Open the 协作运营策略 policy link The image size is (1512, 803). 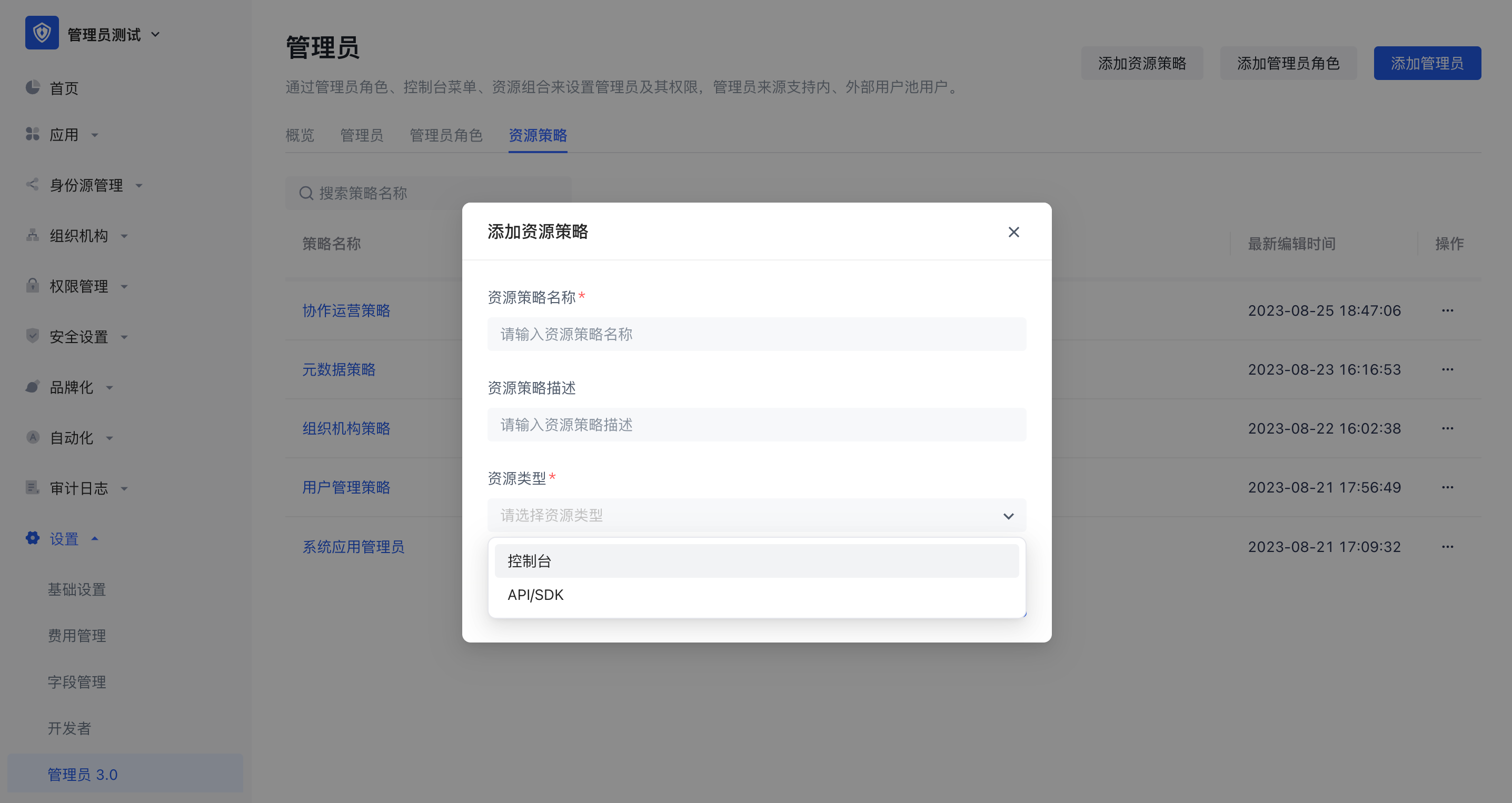346,311
